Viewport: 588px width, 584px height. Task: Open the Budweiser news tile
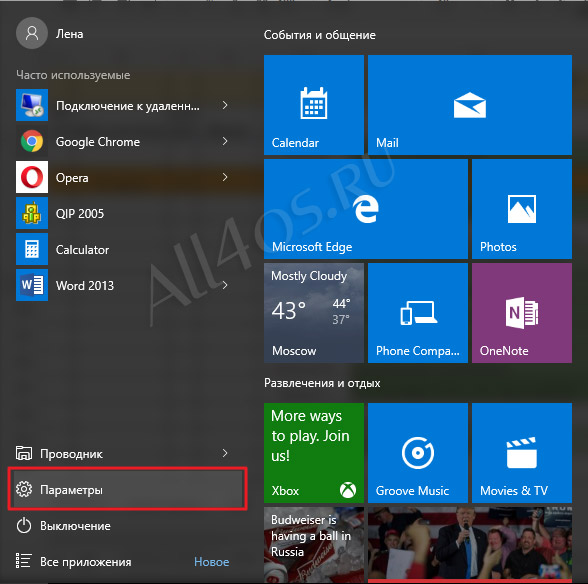[x=314, y=545]
